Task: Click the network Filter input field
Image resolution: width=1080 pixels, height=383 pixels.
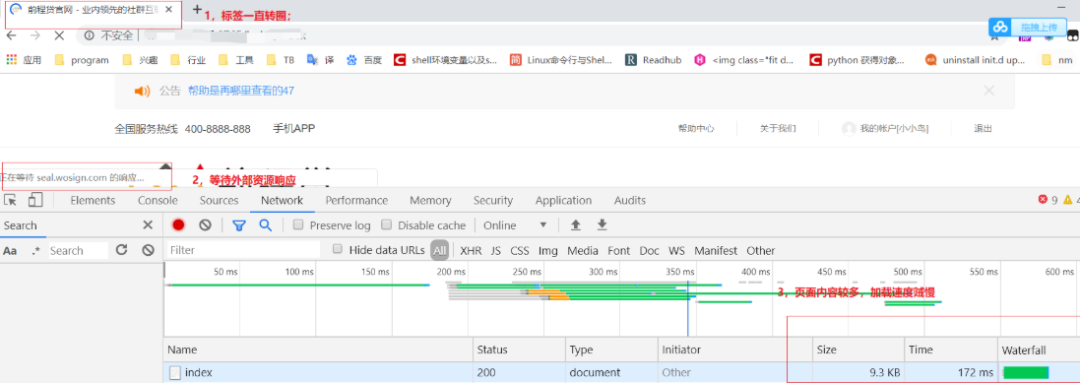Action: (244, 251)
